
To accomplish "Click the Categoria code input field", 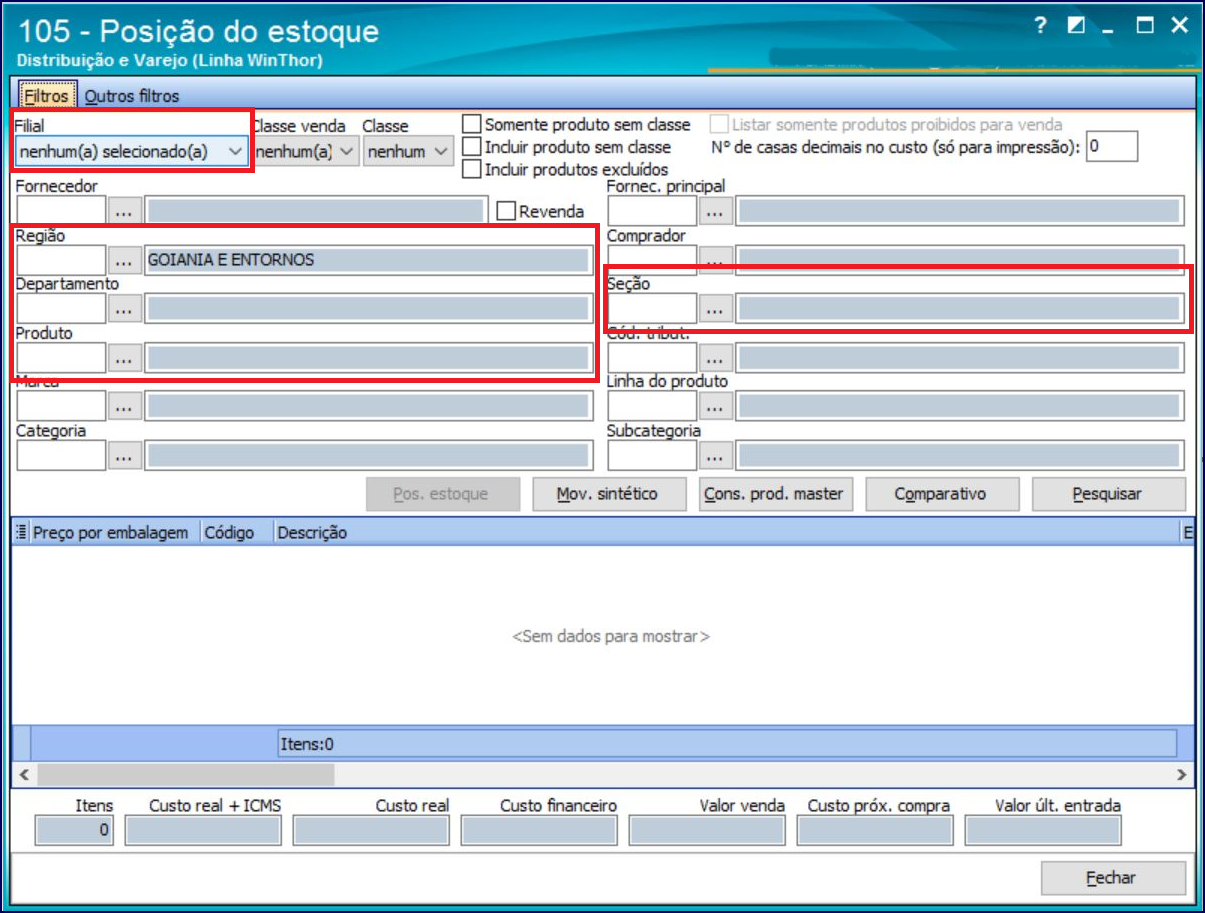I will (61, 456).
